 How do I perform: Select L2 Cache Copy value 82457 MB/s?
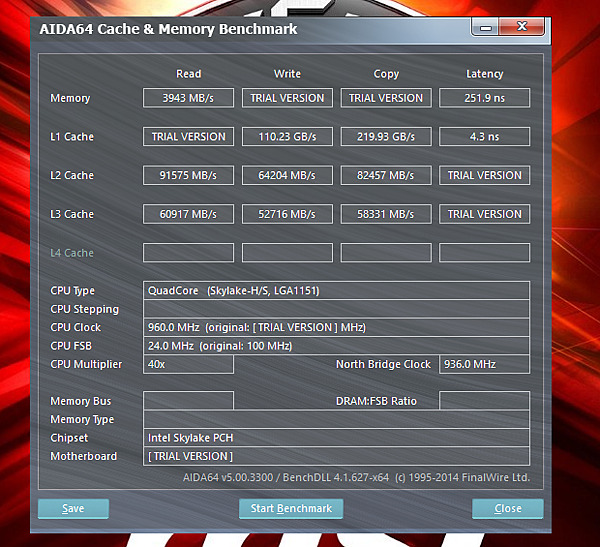pos(386,175)
